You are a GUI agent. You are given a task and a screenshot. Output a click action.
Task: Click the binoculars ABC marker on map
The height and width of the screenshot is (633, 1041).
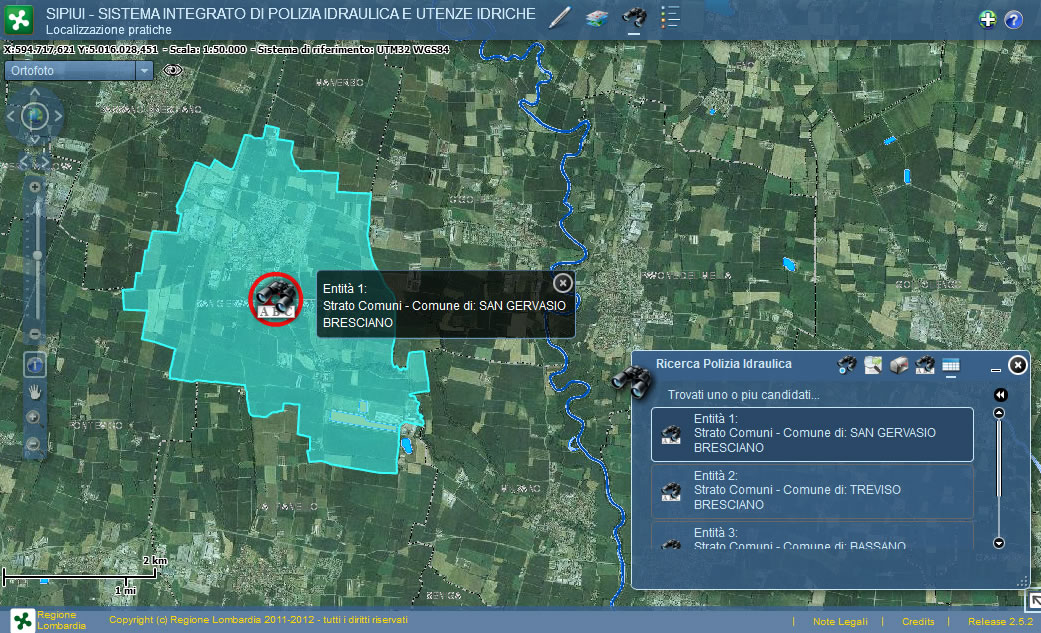(276, 299)
